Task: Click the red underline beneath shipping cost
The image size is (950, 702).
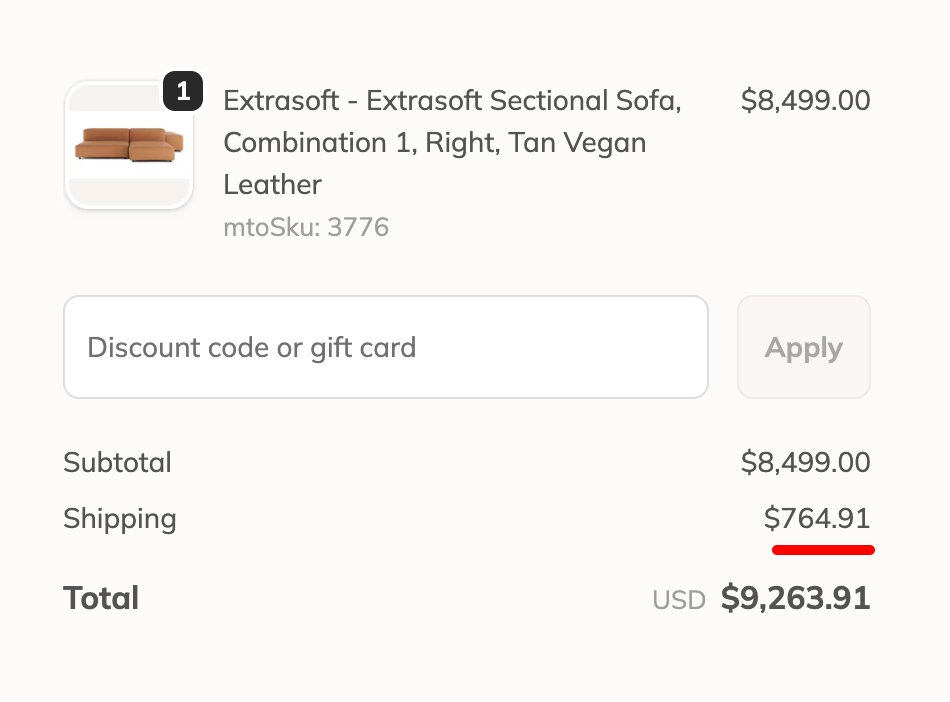Action: pos(823,549)
